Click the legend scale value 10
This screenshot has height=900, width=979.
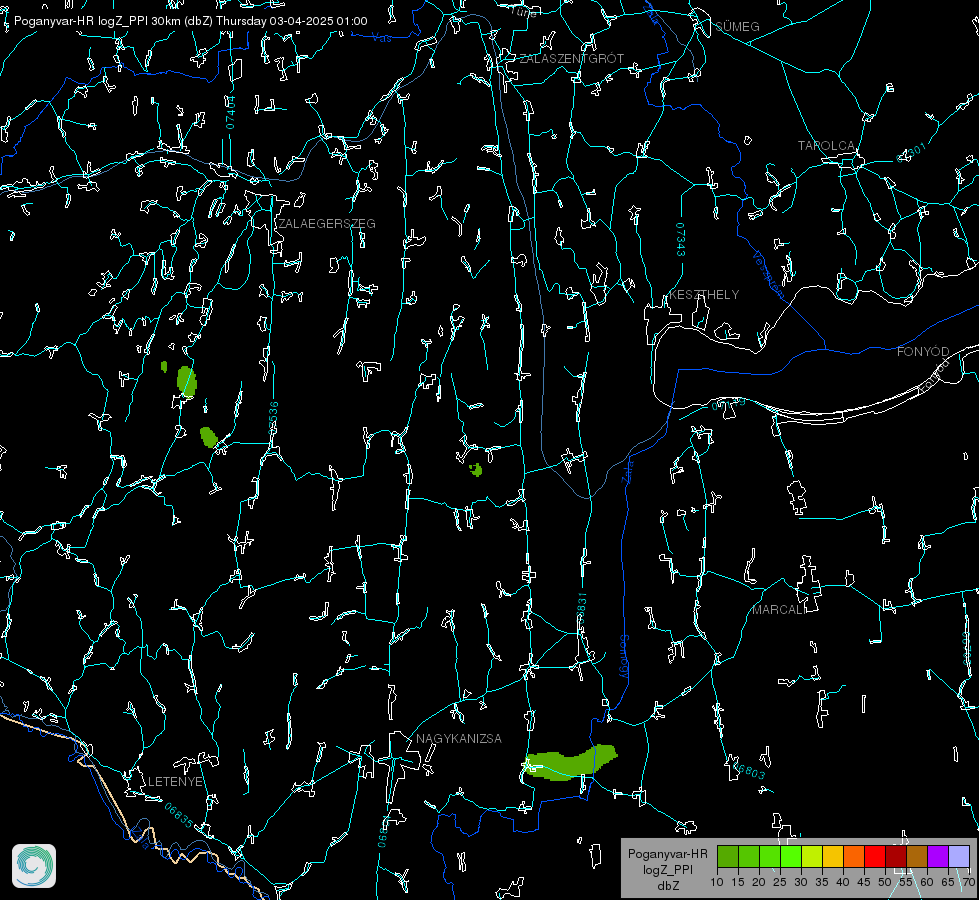[x=717, y=883]
